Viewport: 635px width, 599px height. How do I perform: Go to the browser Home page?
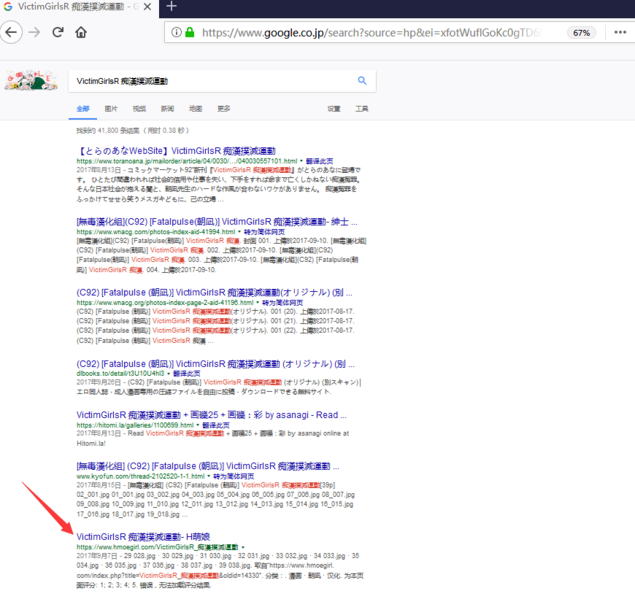pos(81,32)
